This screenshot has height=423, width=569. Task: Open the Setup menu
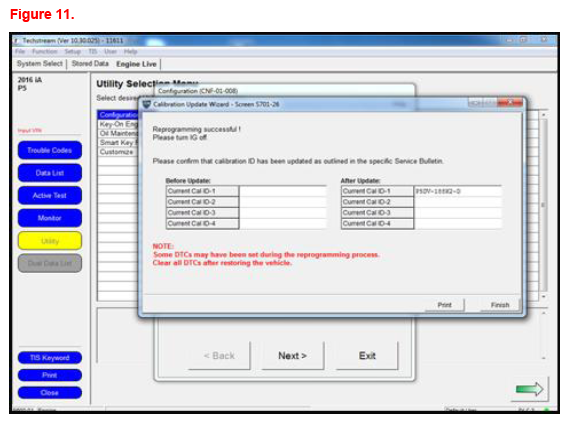pyautogui.click(x=72, y=52)
